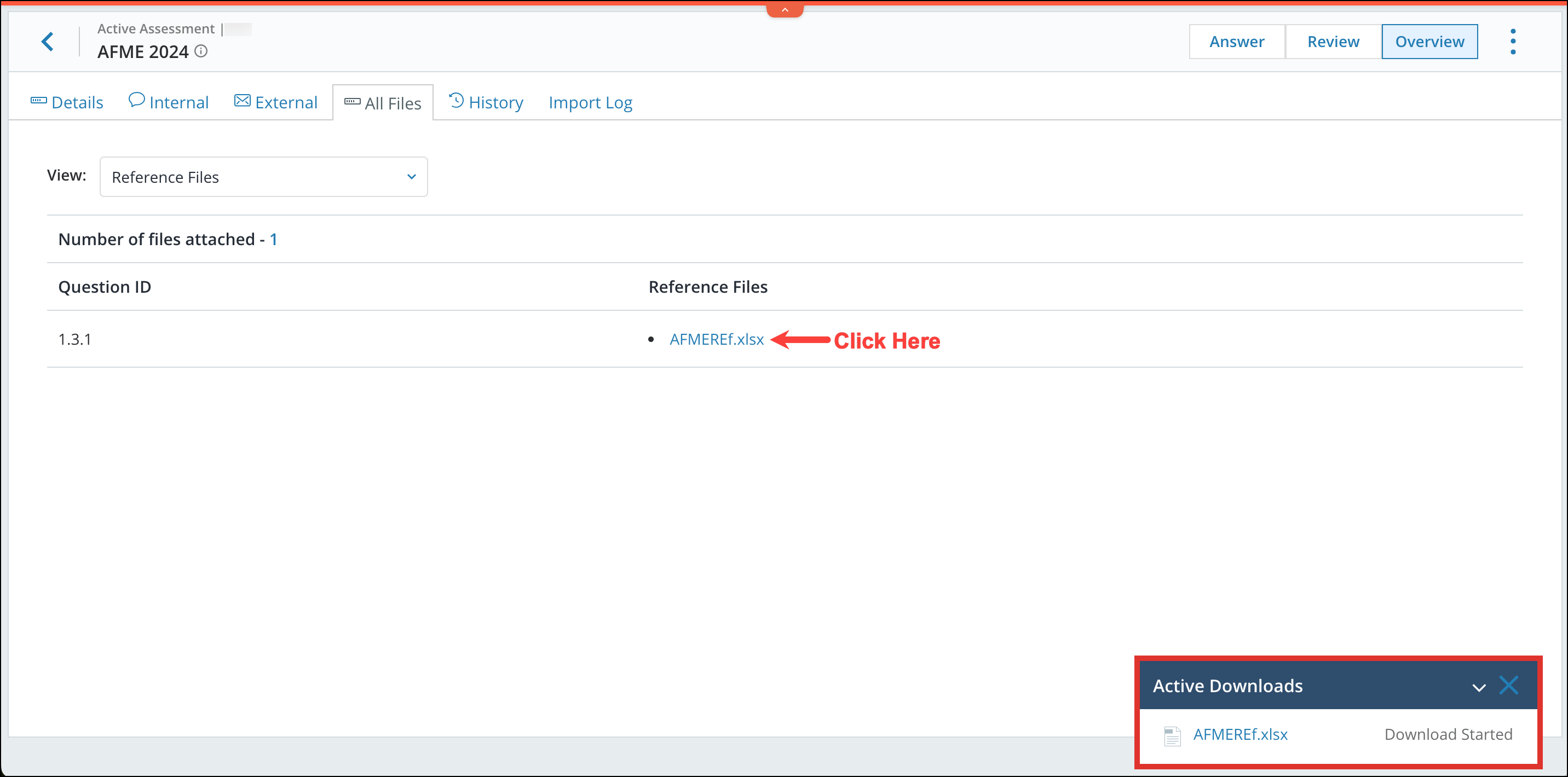Viewport: 1568px width, 777px height.
Task: Click the back arrow to return
Action: 48,42
